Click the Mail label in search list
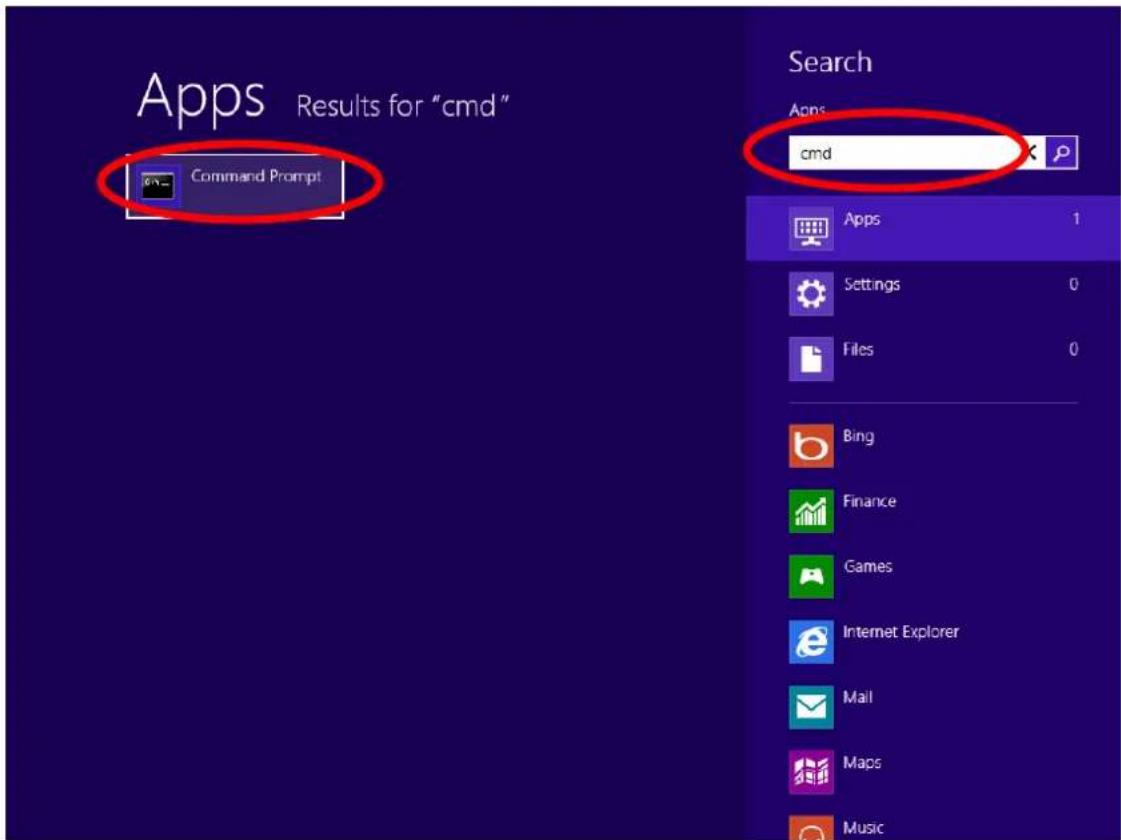This screenshot has height=840, width=1121. 857,697
